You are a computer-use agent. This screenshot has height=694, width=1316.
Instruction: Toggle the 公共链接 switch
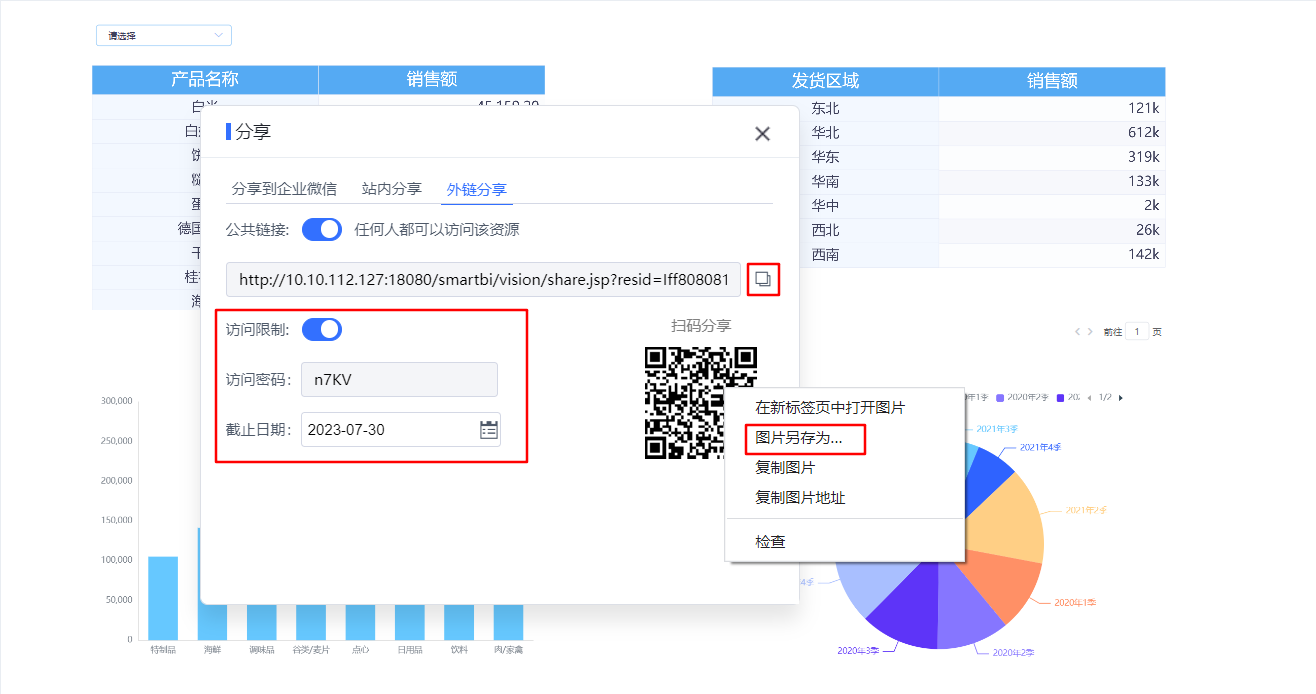[322, 230]
